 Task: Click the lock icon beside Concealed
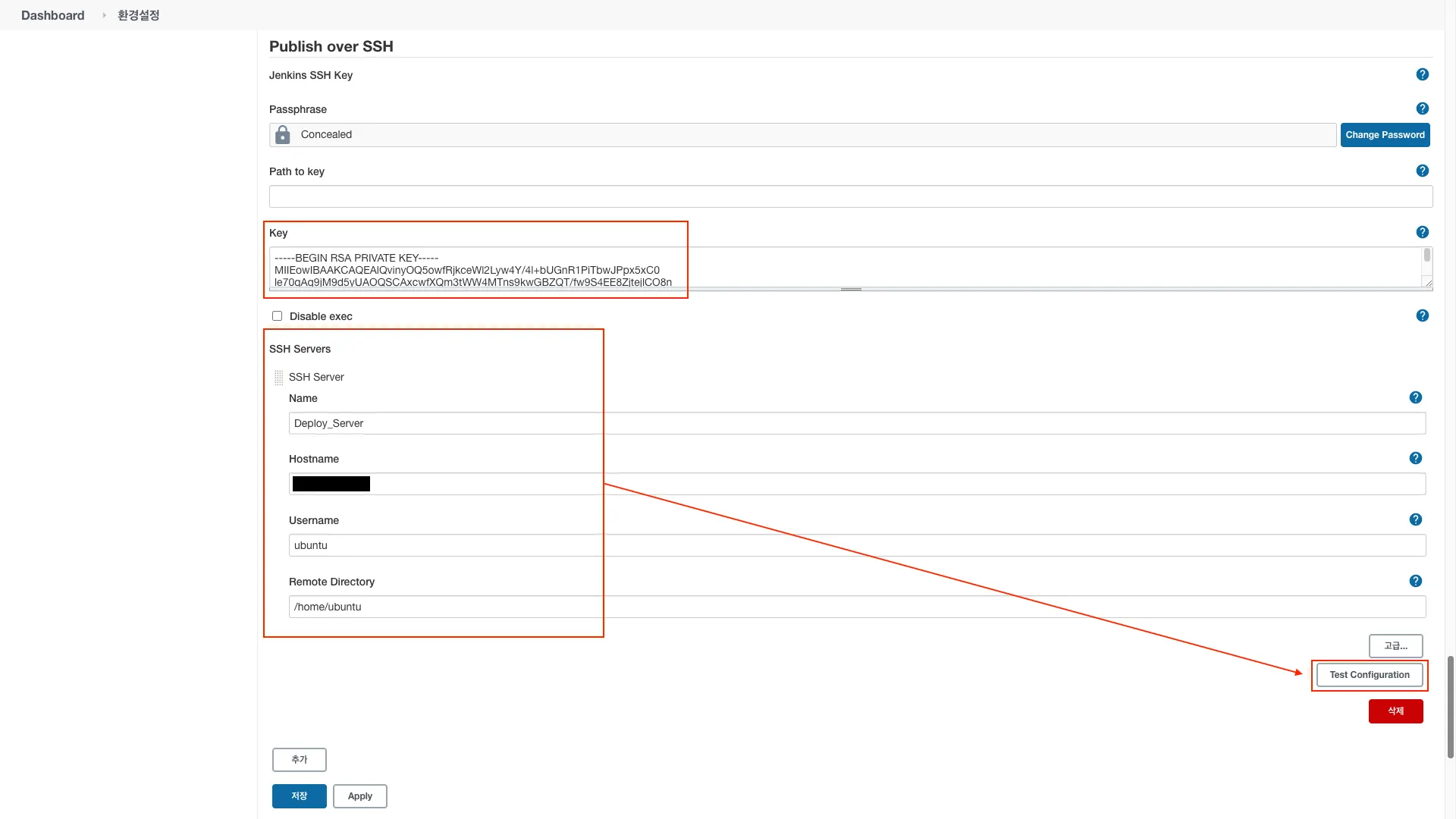[x=283, y=135]
